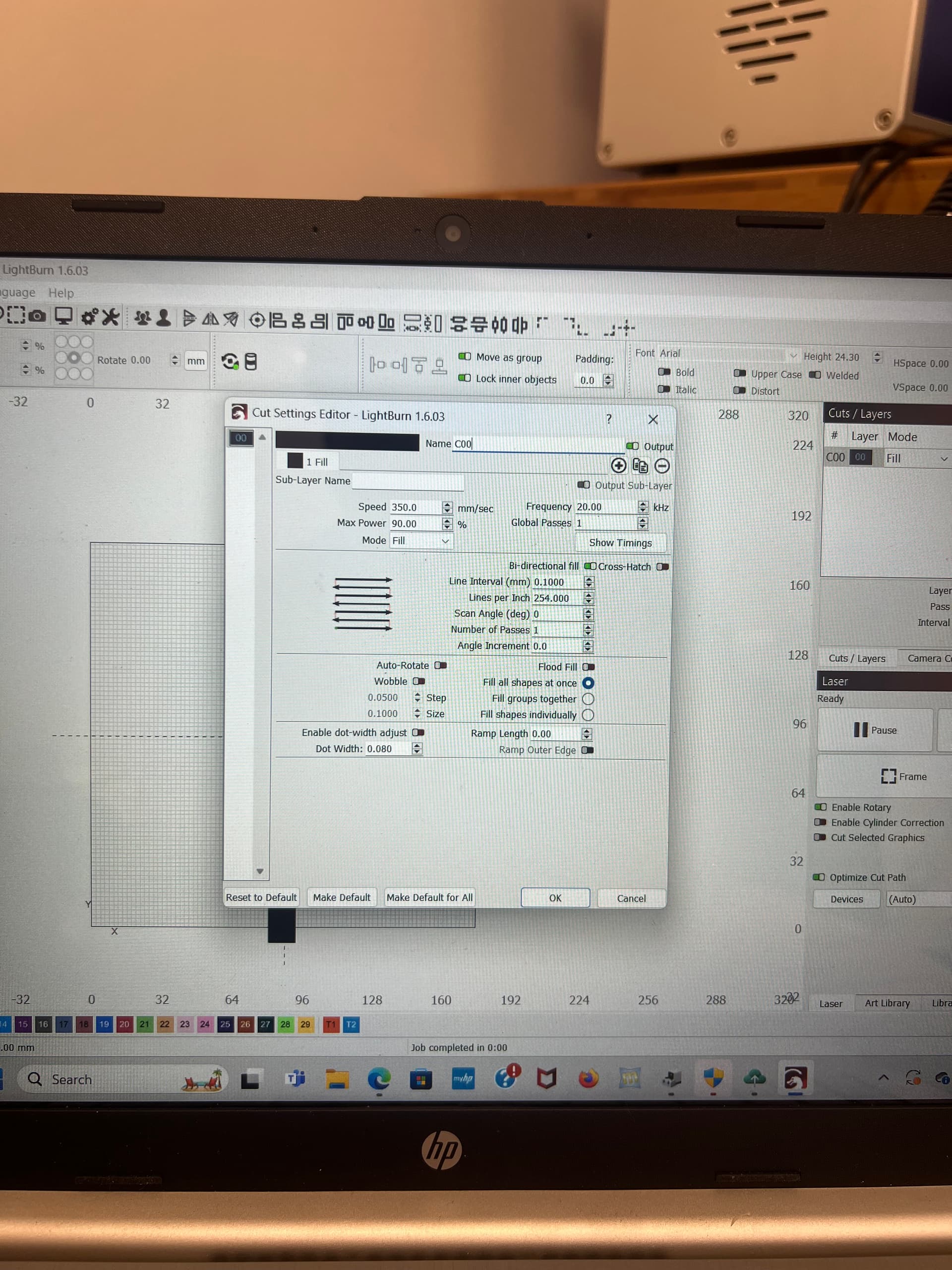Viewport: 952px width, 1270px height.
Task: Click the copy sub-layer icon
Action: pos(640,466)
